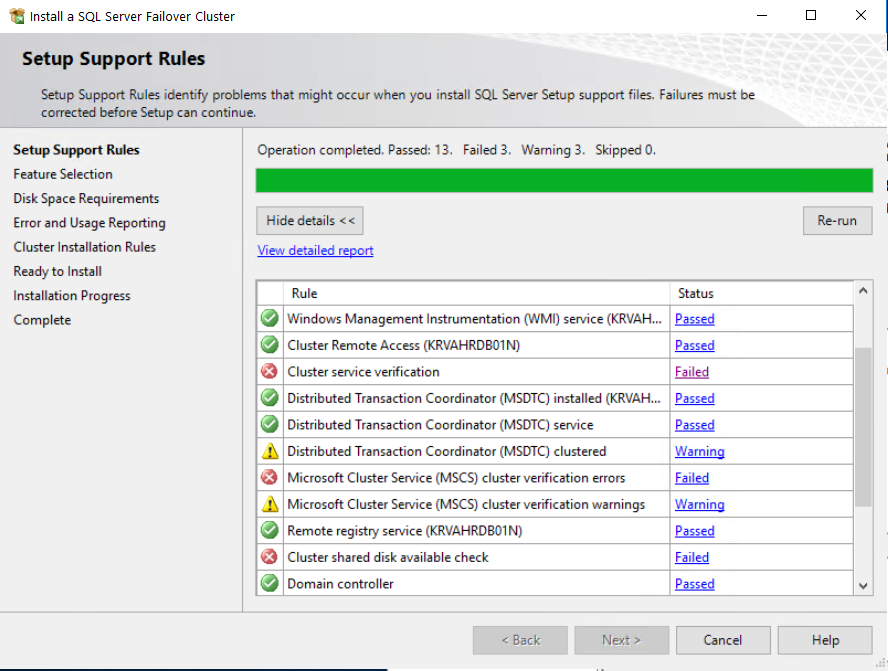The height and width of the screenshot is (671, 888).
Task: Open the View detailed report link
Action: tap(315, 250)
